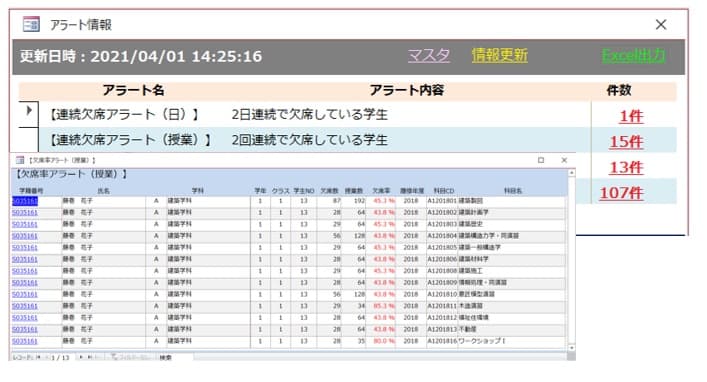Click student ID link in A1201809 row
Viewport: 707px width, 382px height.
pos(25,283)
